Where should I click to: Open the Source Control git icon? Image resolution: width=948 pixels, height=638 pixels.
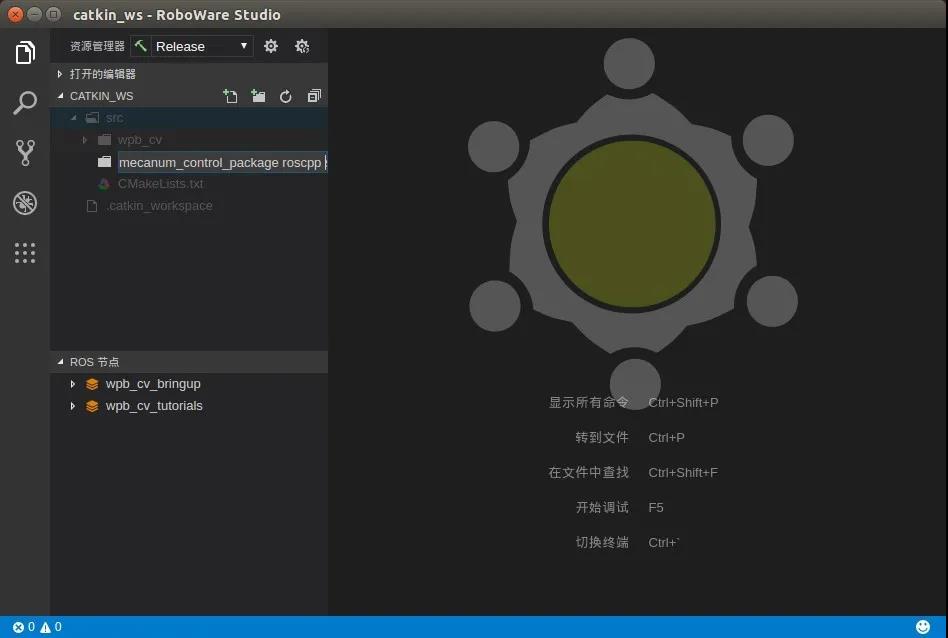coord(25,152)
